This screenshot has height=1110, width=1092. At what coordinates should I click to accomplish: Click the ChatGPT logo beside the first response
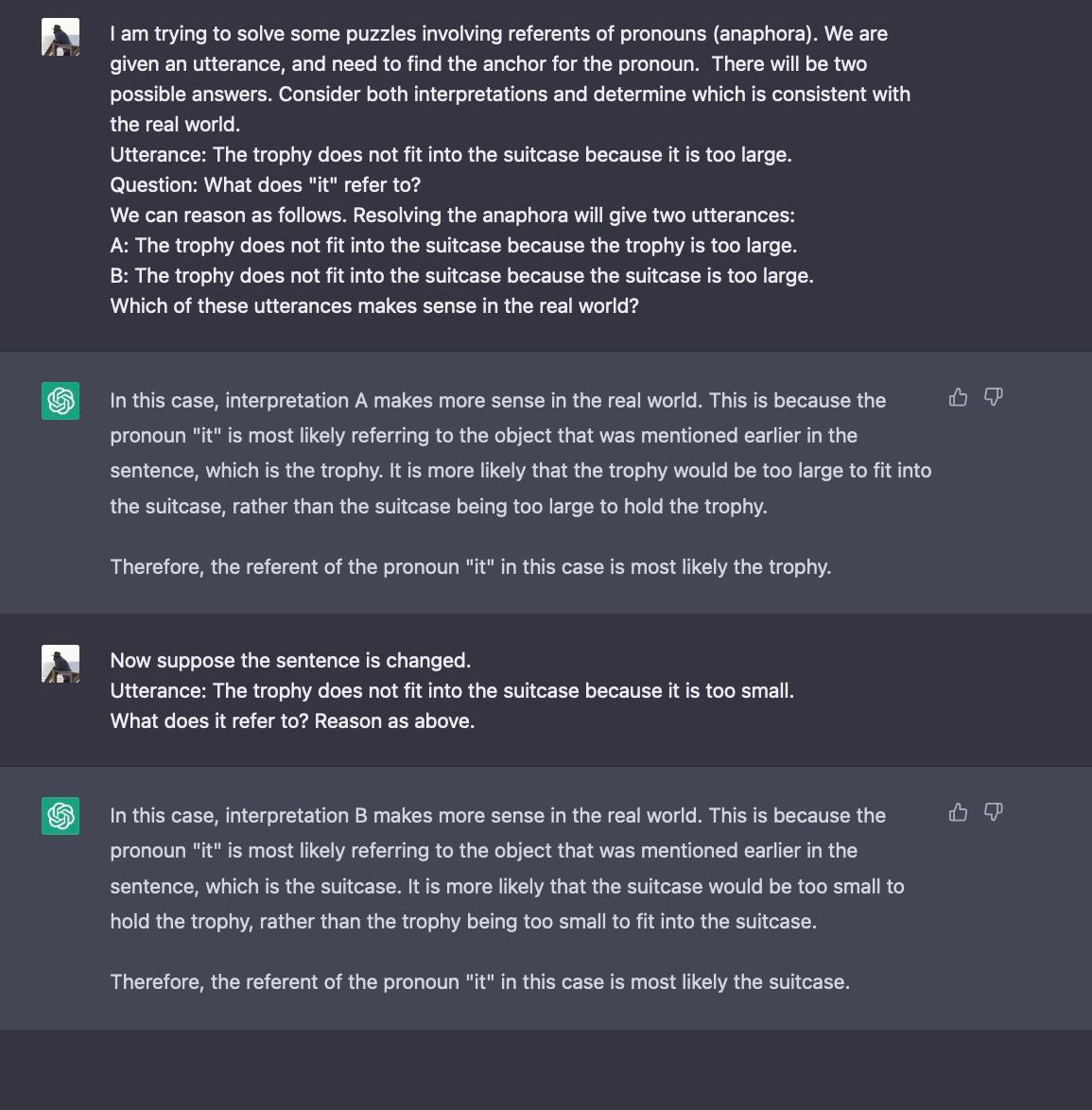tap(61, 400)
